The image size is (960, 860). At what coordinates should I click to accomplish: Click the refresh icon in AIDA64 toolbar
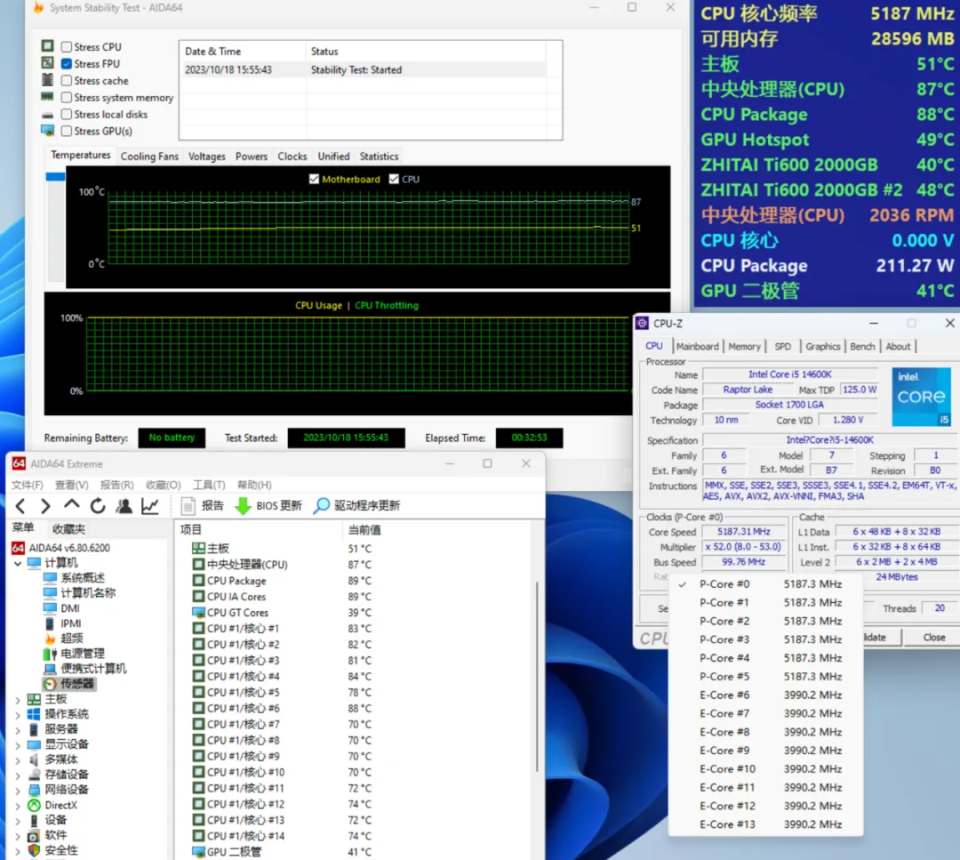pos(98,506)
